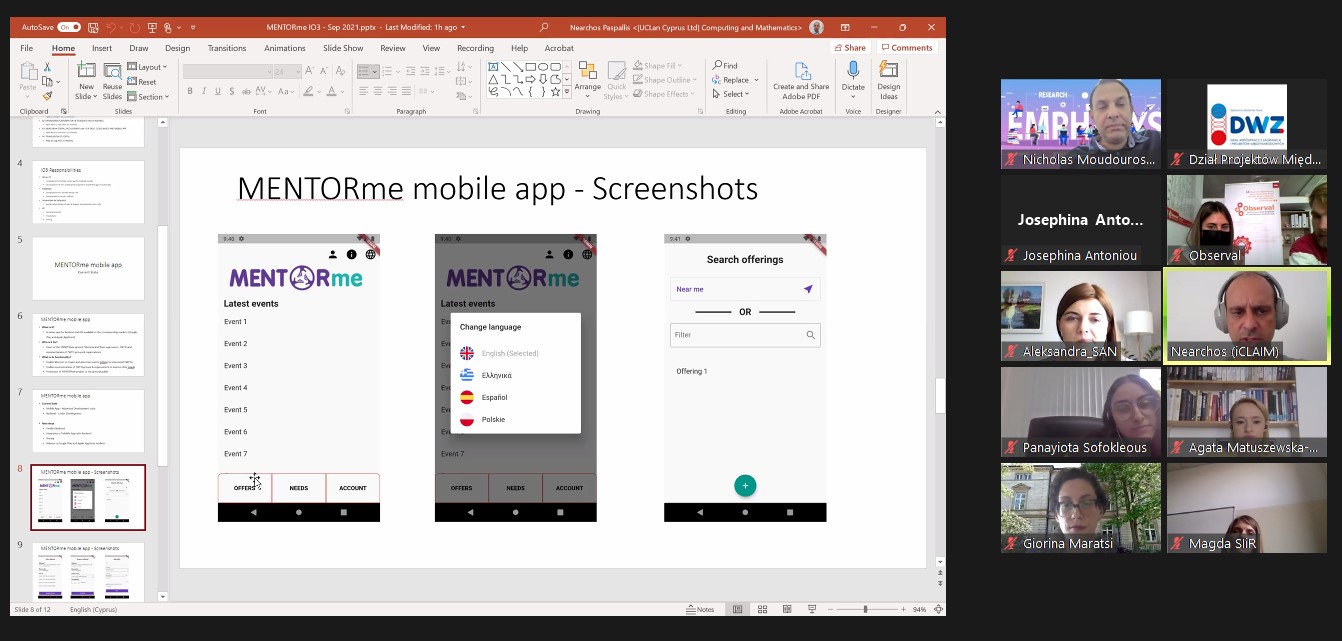Screen dimensions: 1342x641
Task: Switch to the Transitions ribbon tab
Action: [227, 48]
